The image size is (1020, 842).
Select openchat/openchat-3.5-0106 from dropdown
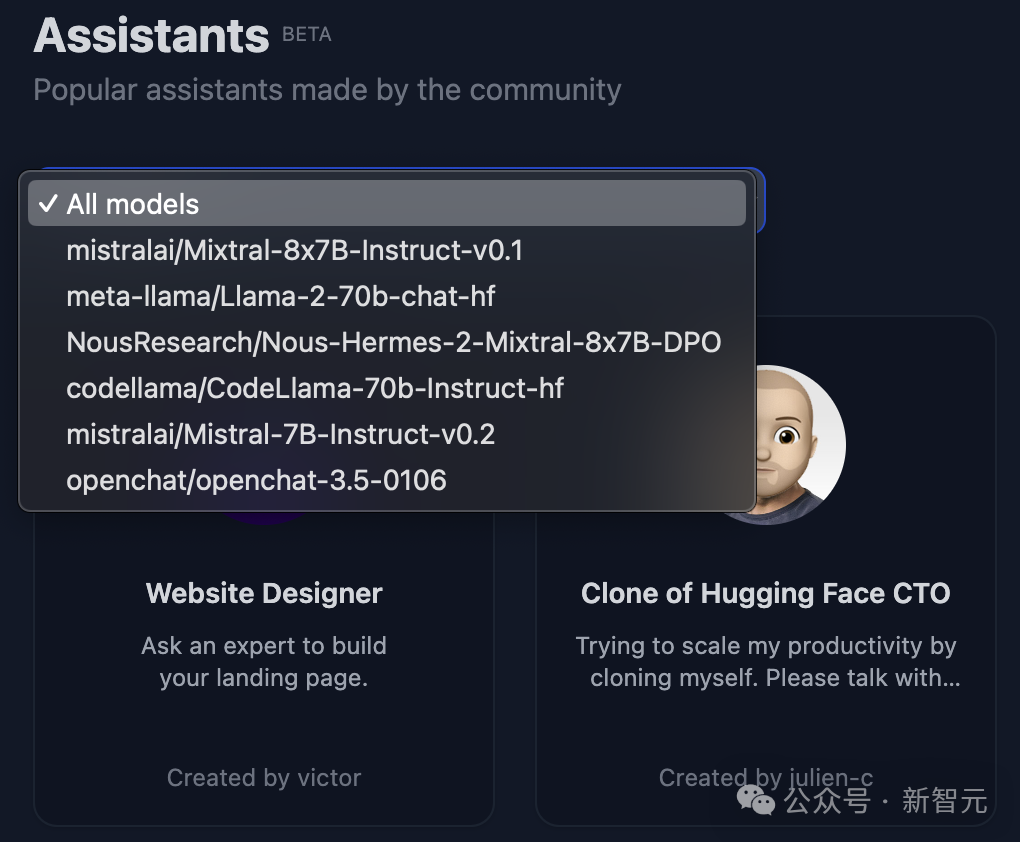coord(256,480)
